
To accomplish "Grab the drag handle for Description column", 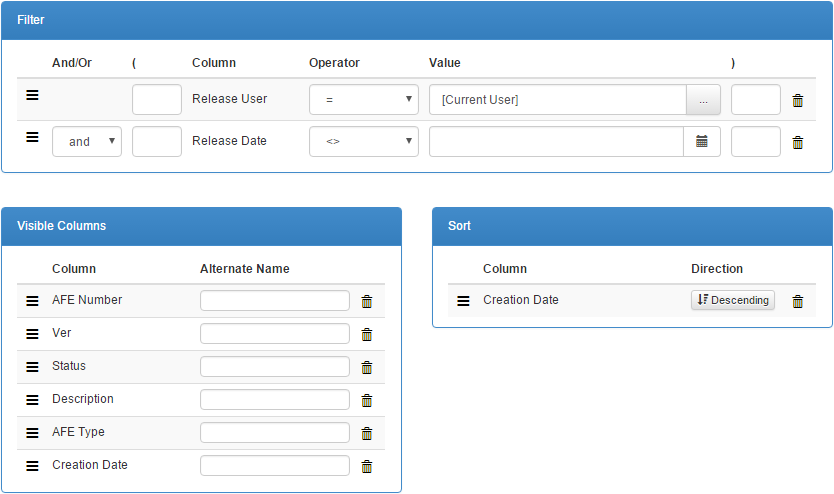I will click(x=32, y=400).
